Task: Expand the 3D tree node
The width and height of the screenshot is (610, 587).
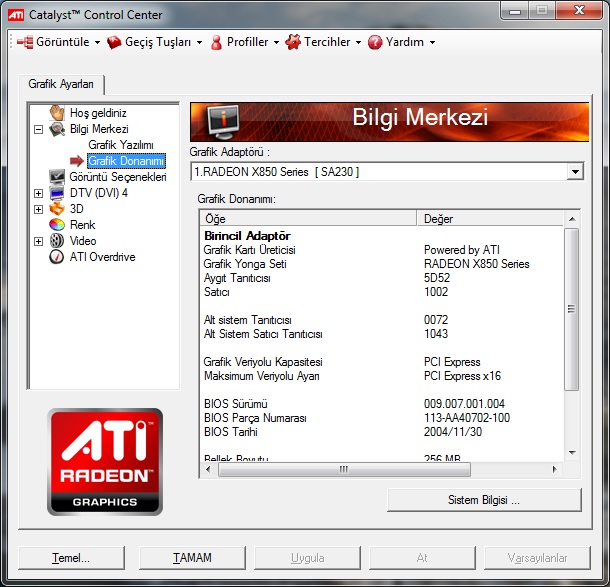Action: tap(39, 209)
